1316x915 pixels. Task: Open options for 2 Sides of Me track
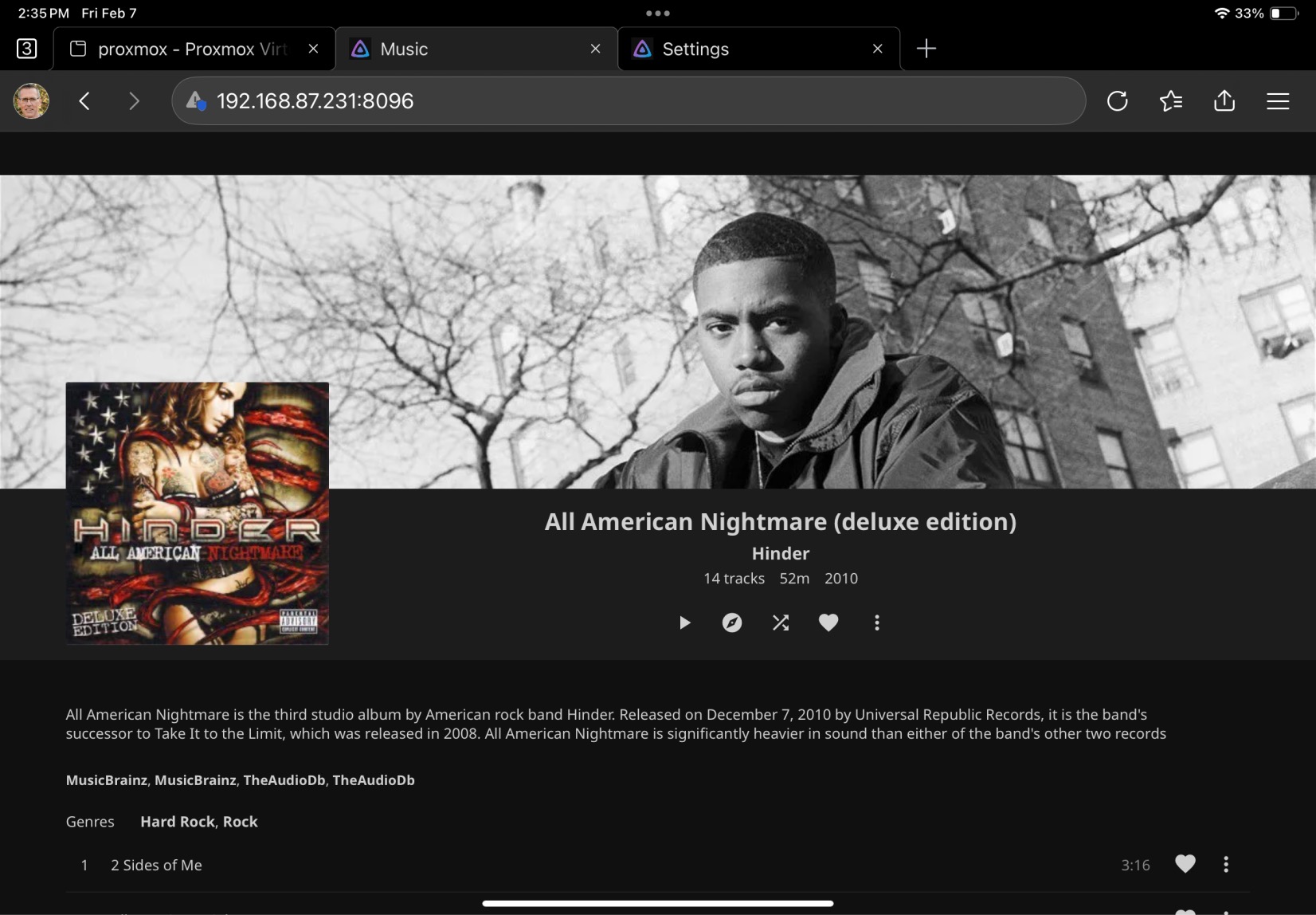[x=1226, y=864]
